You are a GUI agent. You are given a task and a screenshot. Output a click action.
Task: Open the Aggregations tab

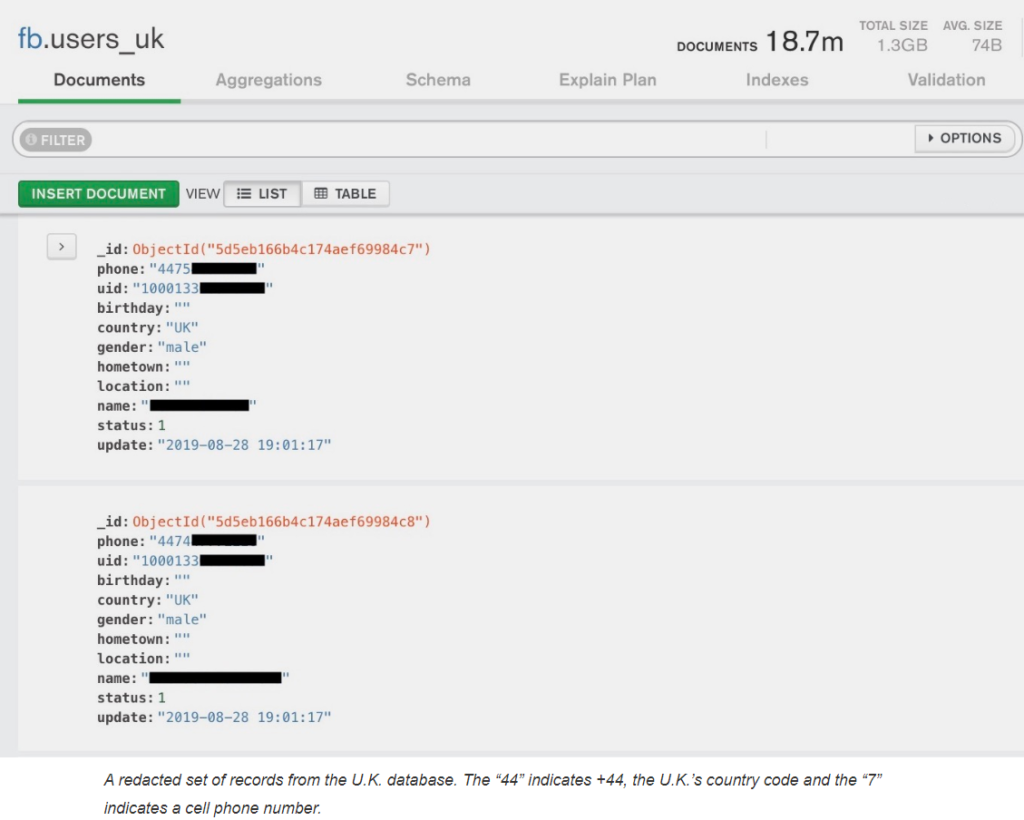point(268,80)
